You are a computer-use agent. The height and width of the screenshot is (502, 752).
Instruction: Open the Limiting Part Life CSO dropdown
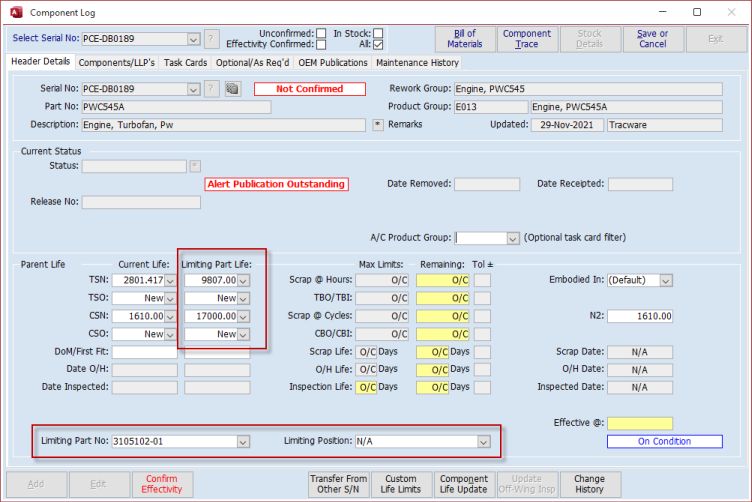coord(243,334)
